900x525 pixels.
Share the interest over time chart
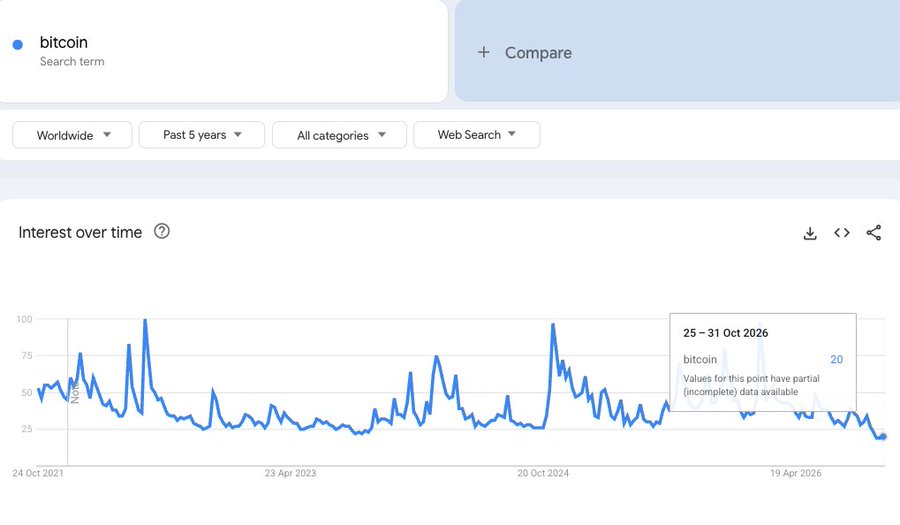click(x=874, y=233)
